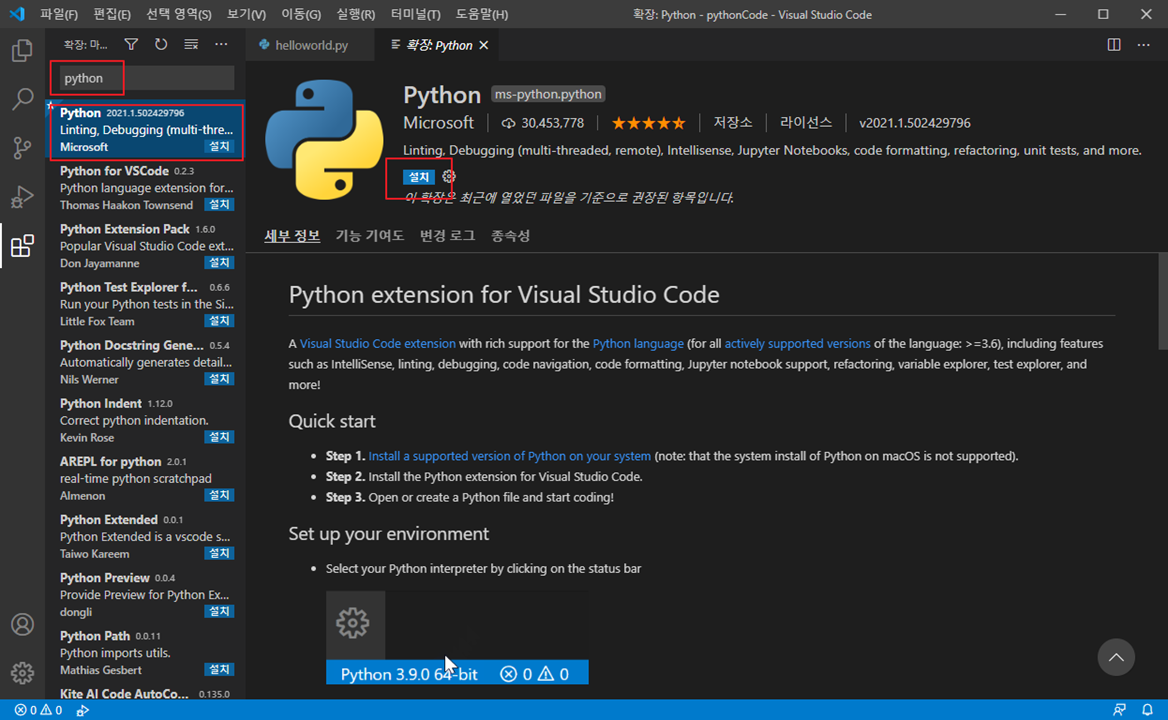Install Python Extension Pack from list
This screenshot has width=1168, height=720.
coord(219,262)
